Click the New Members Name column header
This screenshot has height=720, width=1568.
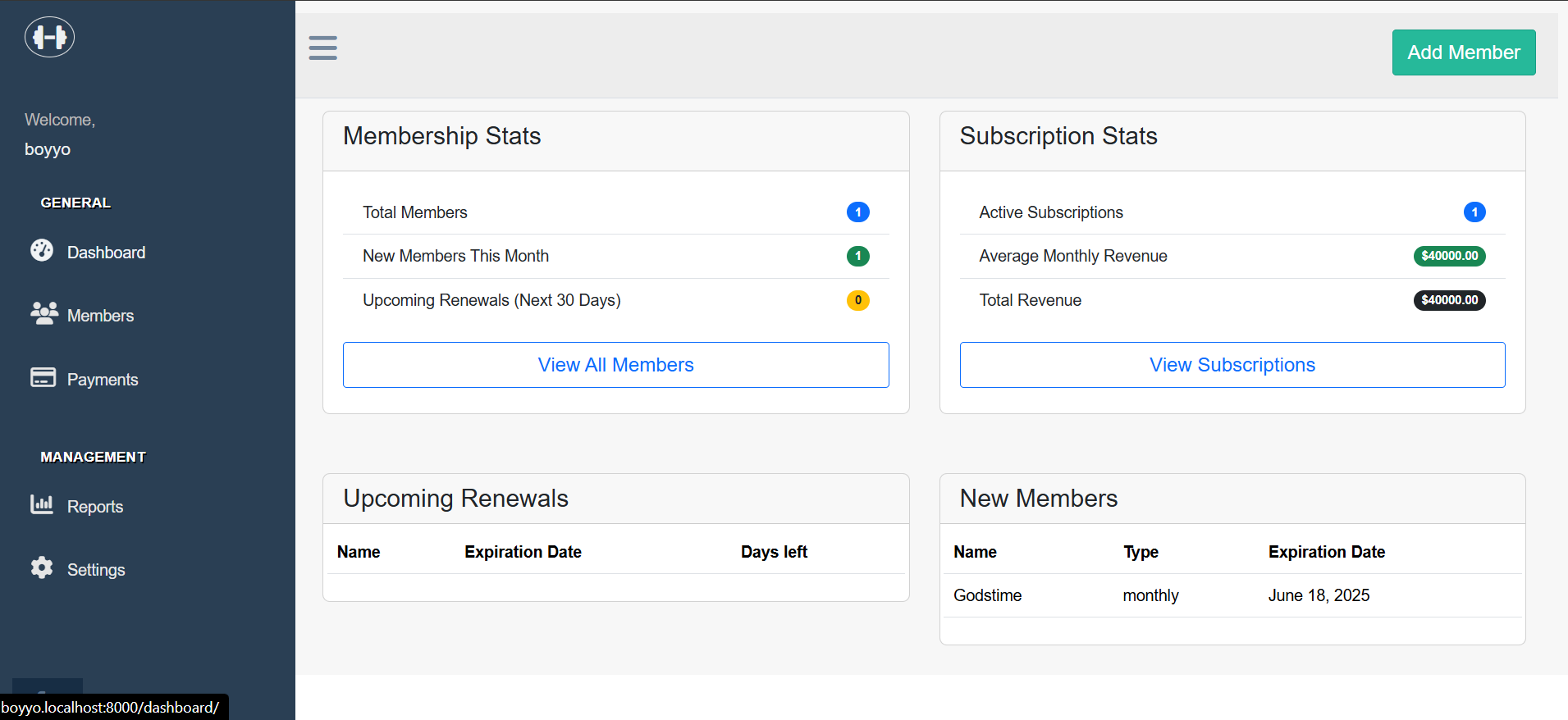(976, 552)
